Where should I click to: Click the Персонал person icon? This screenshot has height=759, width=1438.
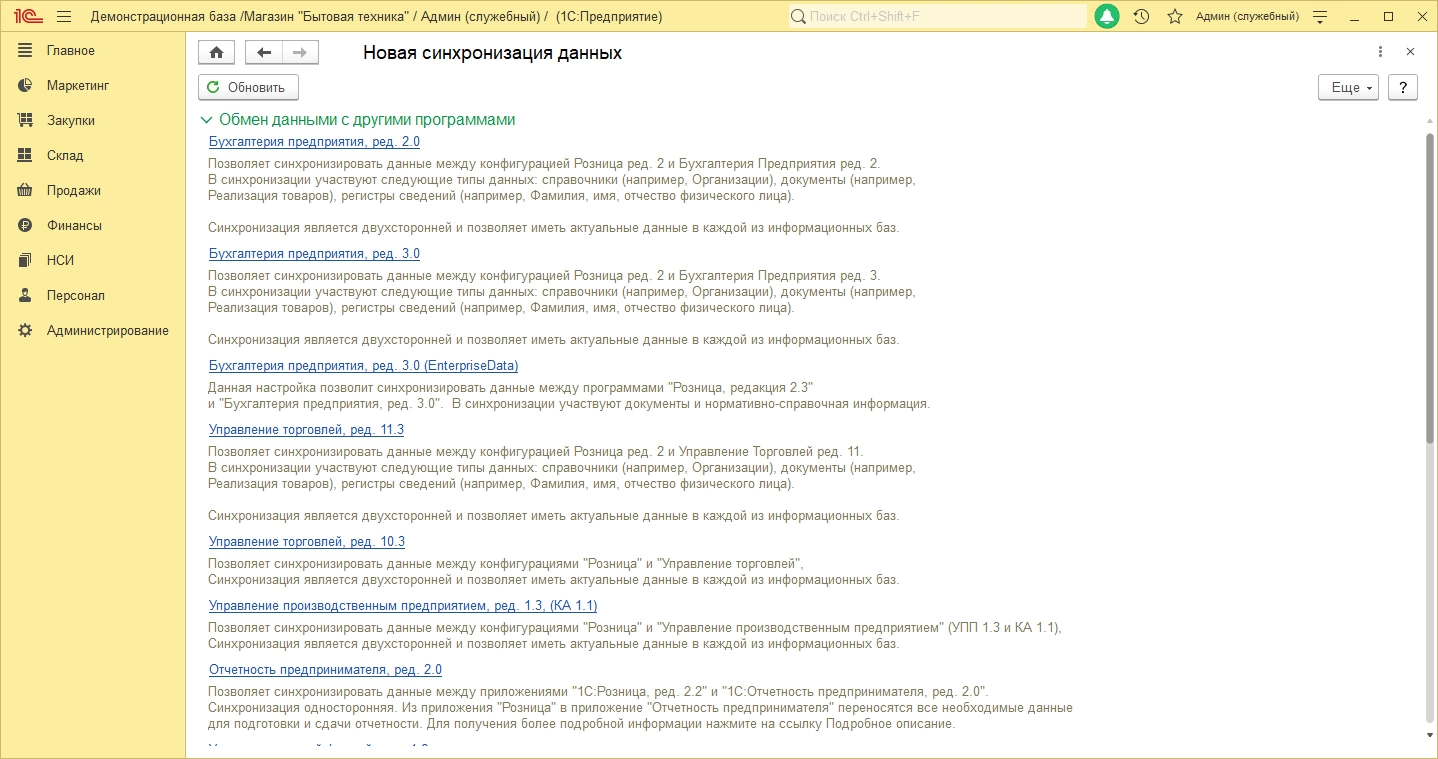(26, 296)
